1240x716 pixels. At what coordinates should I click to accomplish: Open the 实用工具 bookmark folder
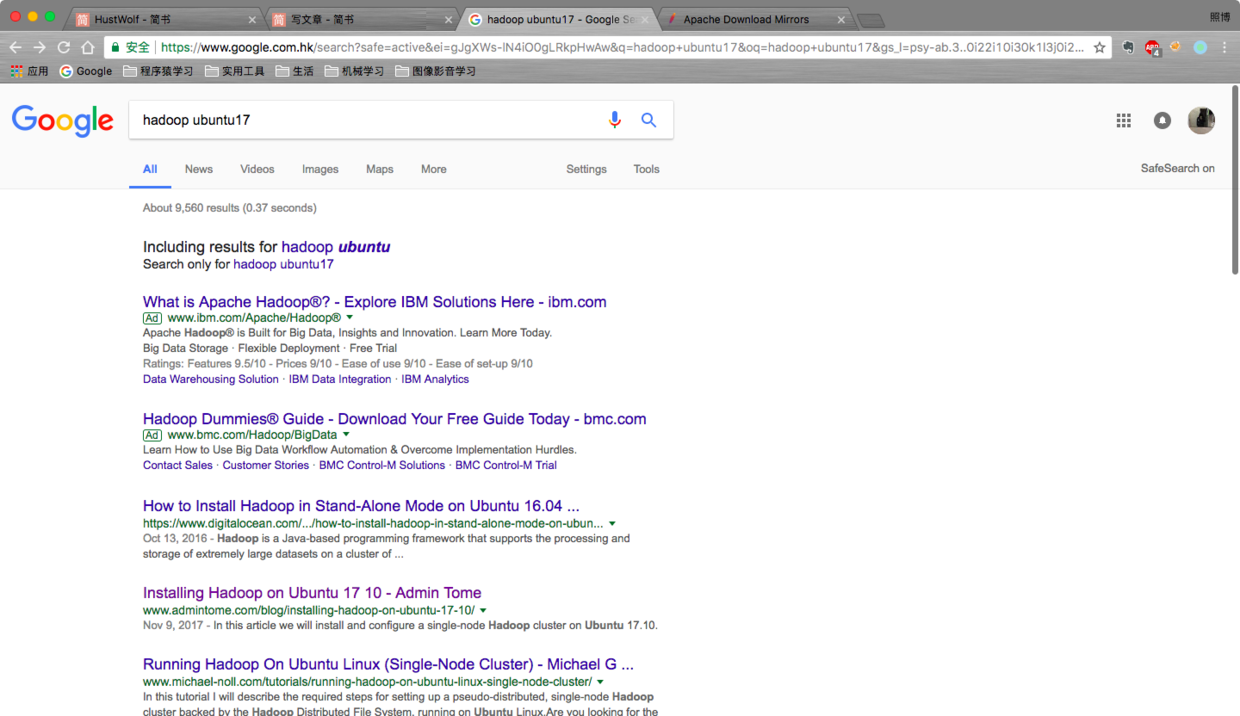coord(235,71)
